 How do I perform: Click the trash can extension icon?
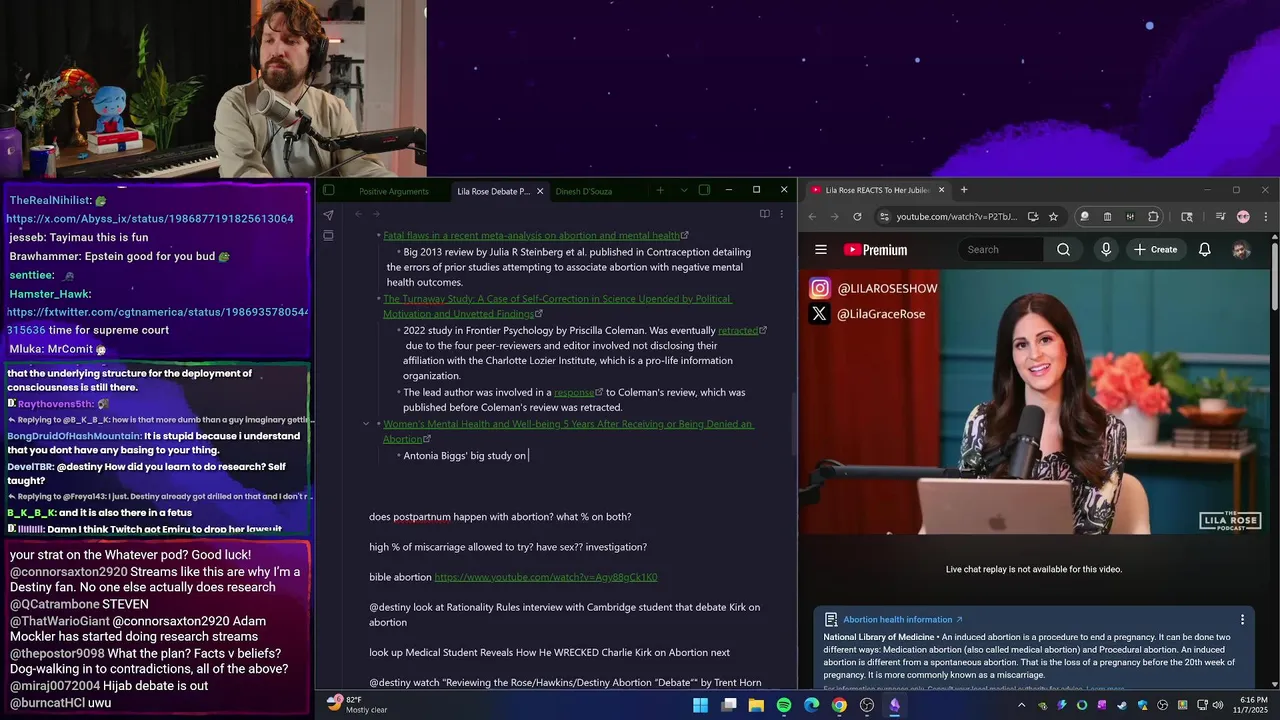pyautogui.click(x=1107, y=216)
